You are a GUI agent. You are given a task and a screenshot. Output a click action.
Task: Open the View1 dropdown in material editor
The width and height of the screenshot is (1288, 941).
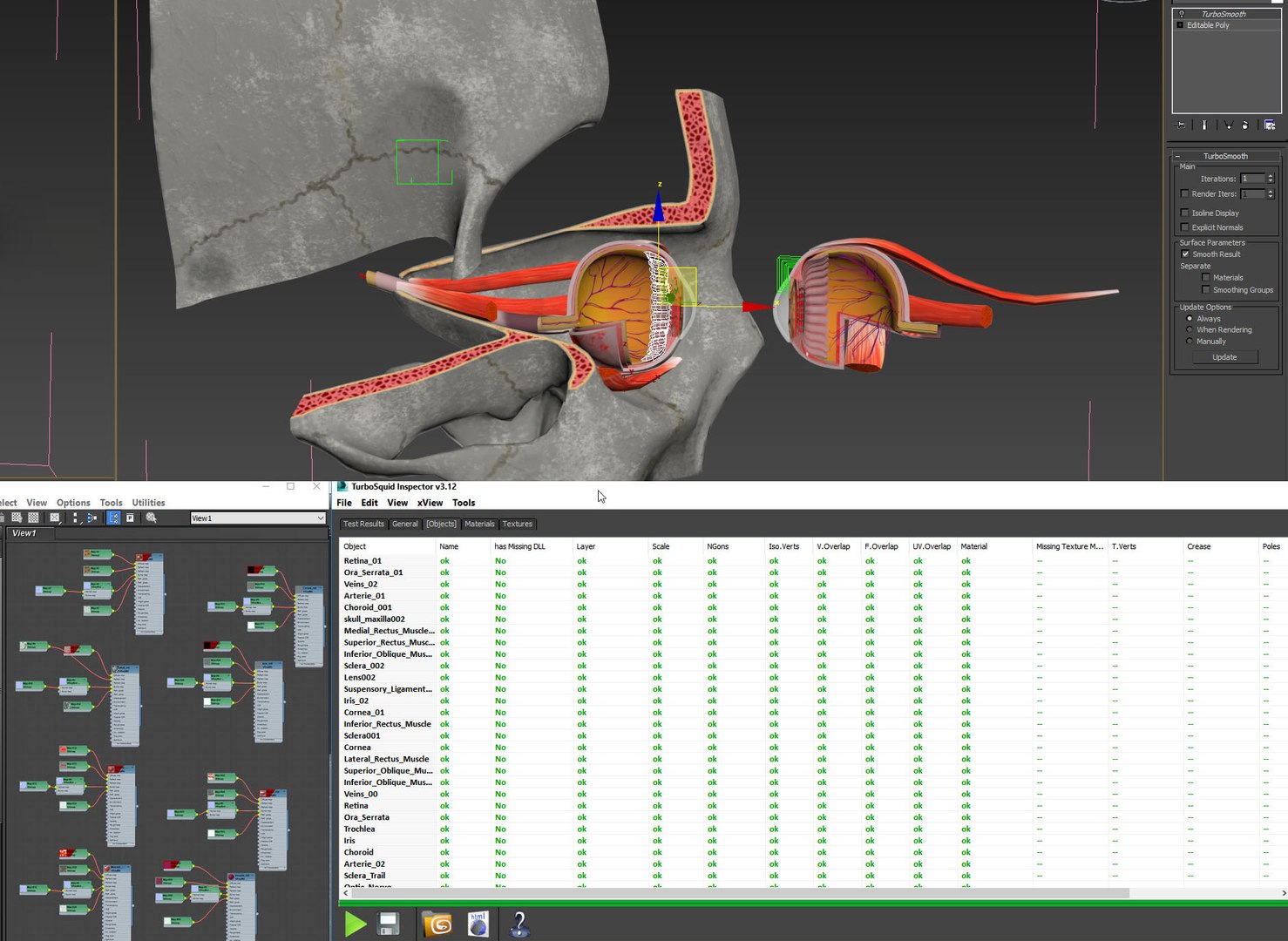[258, 518]
